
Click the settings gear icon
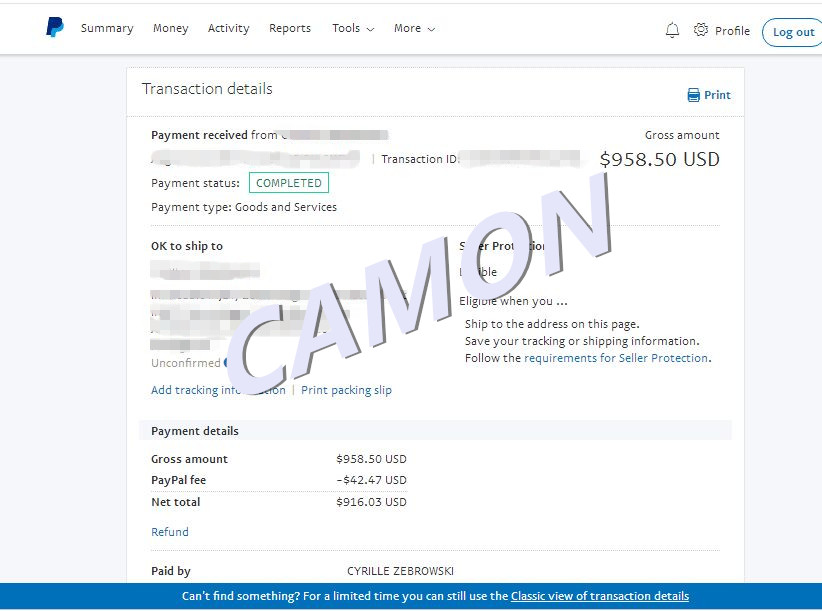point(701,30)
